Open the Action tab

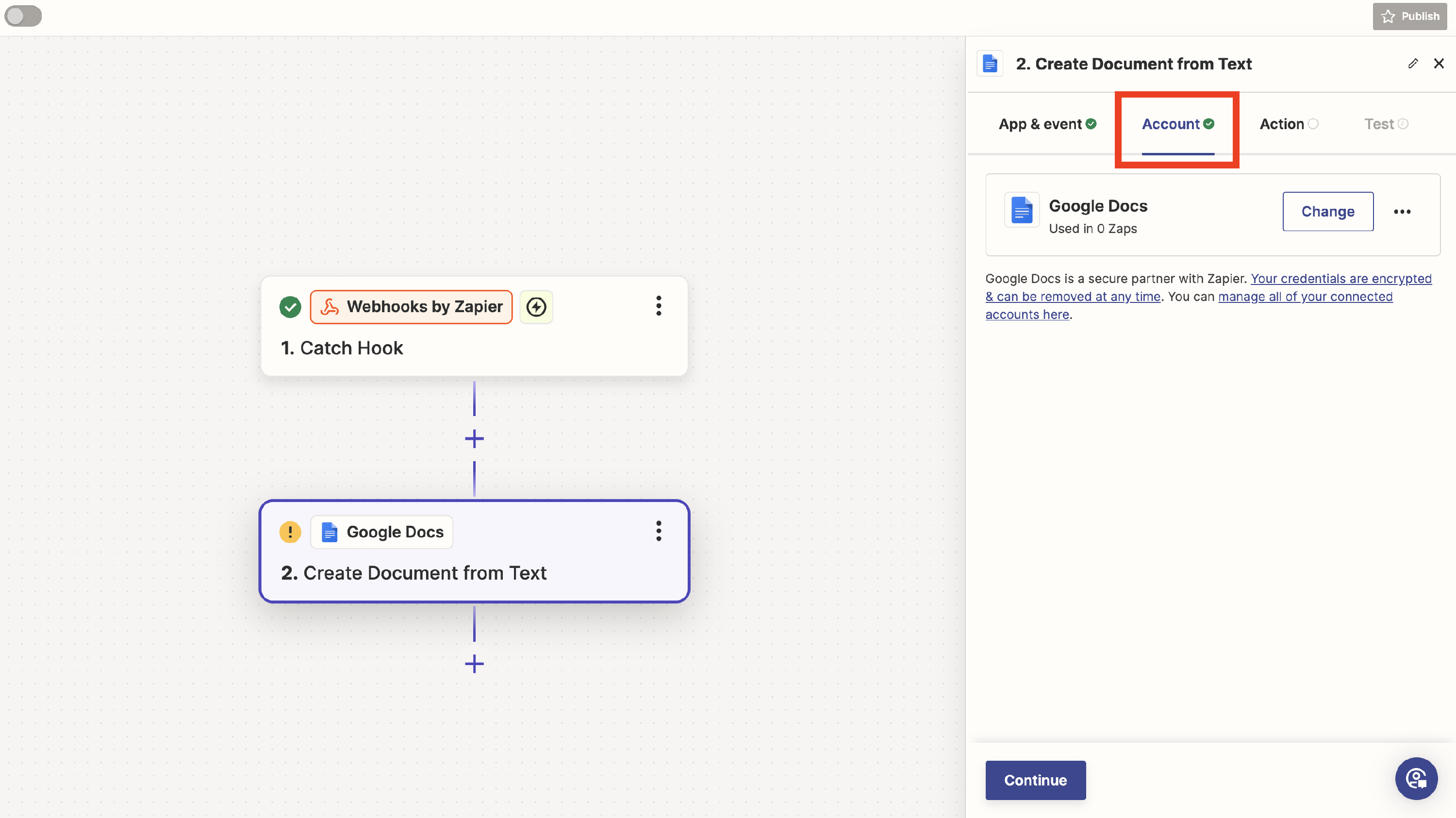(x=1288, y=124)
